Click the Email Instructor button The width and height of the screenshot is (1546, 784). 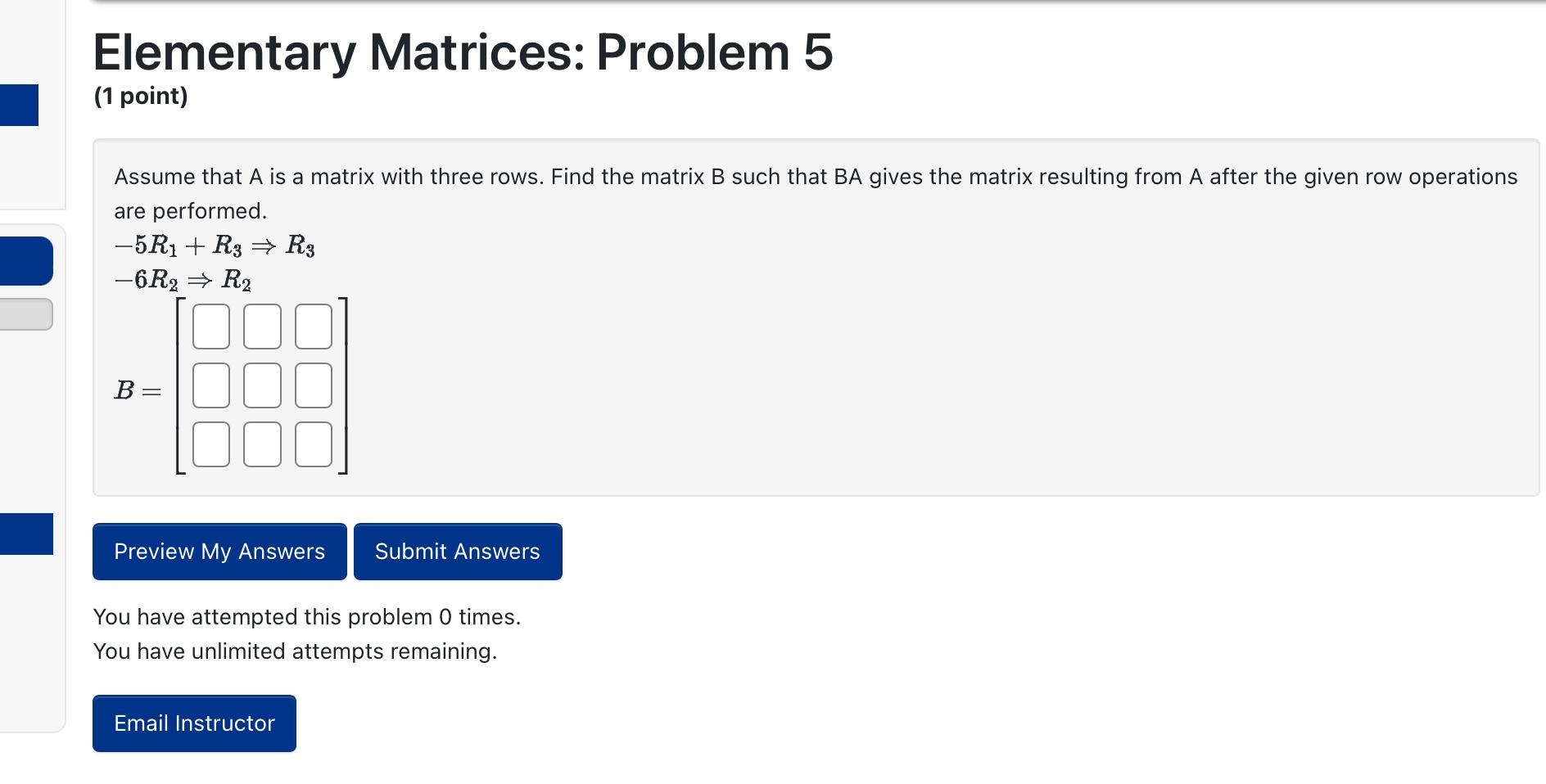193,723
